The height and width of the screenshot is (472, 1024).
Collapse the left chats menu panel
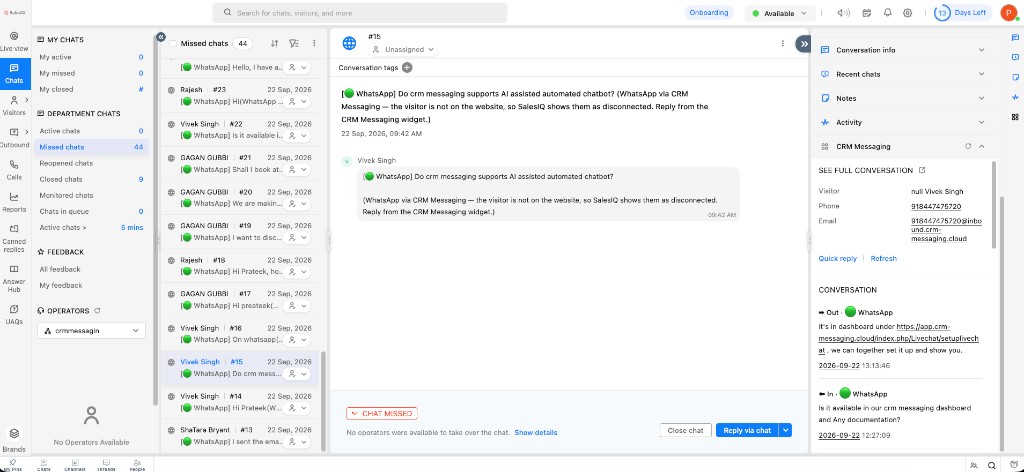pos(161,37)
